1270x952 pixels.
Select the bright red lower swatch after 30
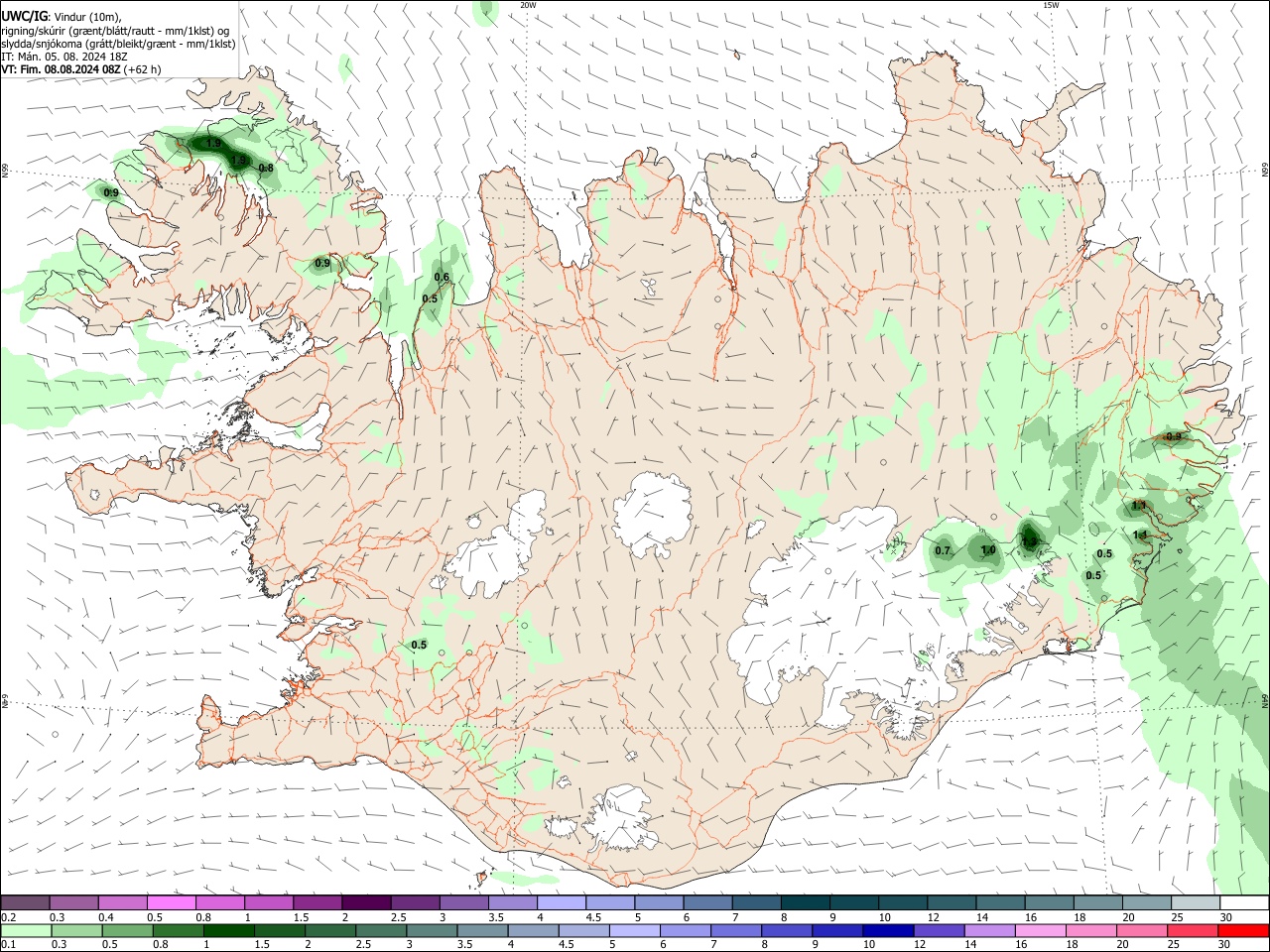tap(1243, 930)
